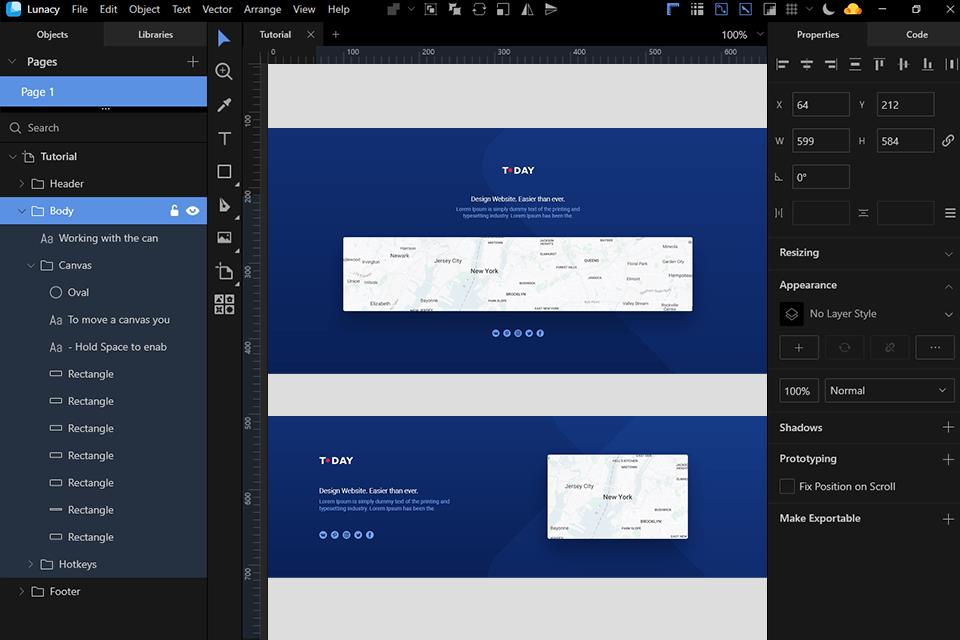Enable Fix Position on Scroll
The height and width of the screenshot is (640, 960).
pyautogui.click(x=787, y=486)
